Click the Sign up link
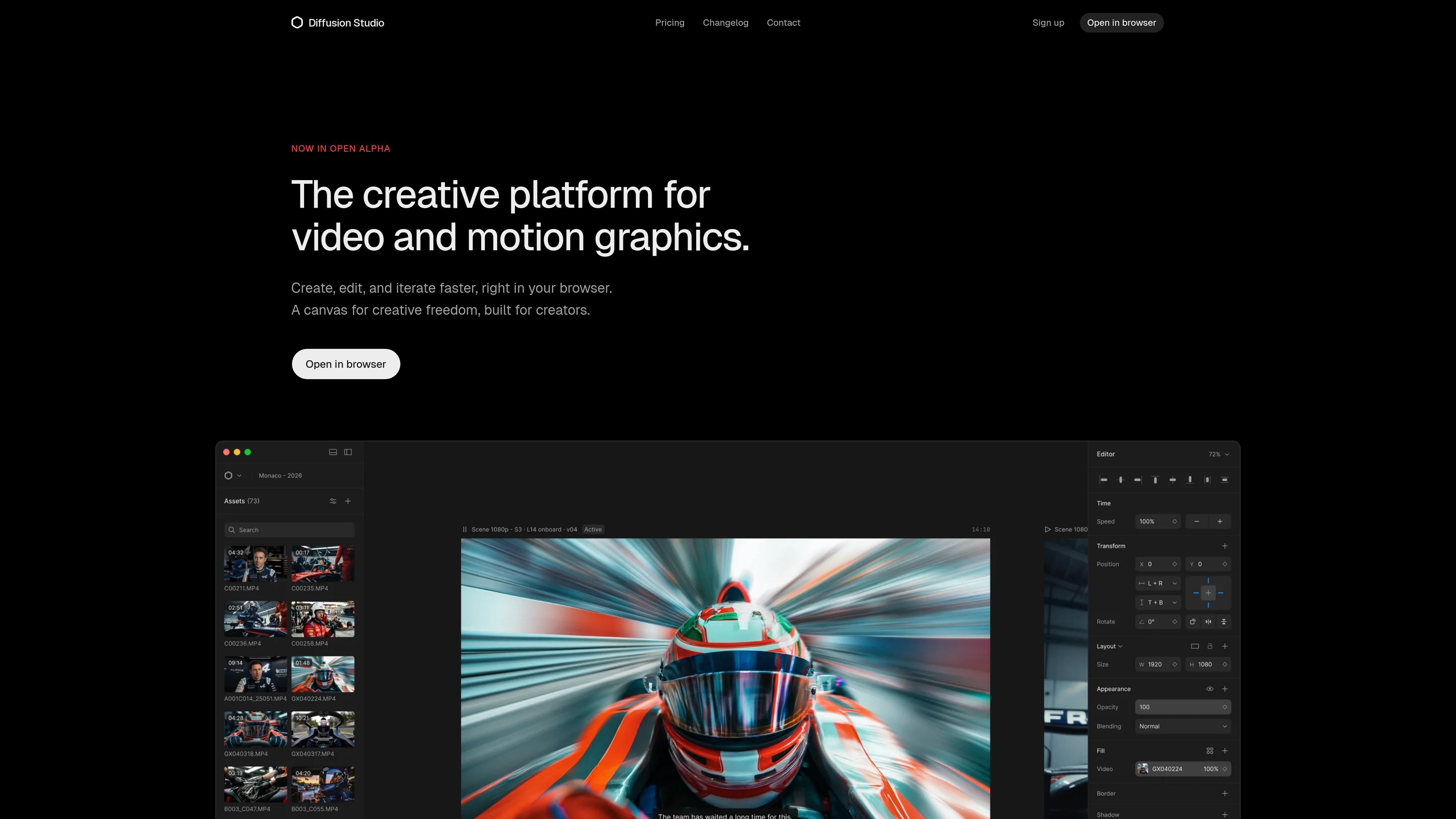Viewport: 1456px width, 819px height. (1048, 23)
